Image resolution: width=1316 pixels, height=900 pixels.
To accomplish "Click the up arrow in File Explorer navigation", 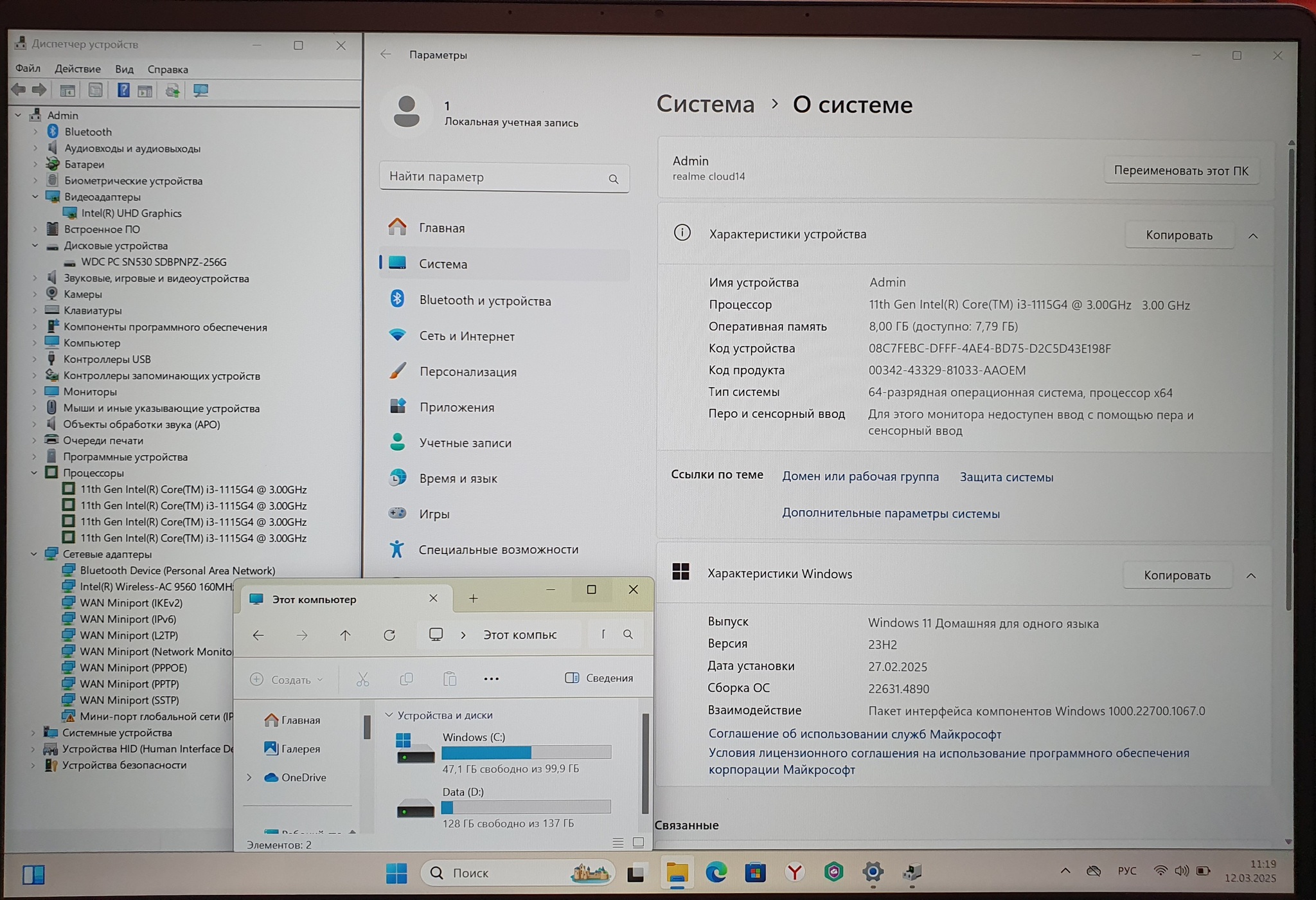I will click(345, 635).
